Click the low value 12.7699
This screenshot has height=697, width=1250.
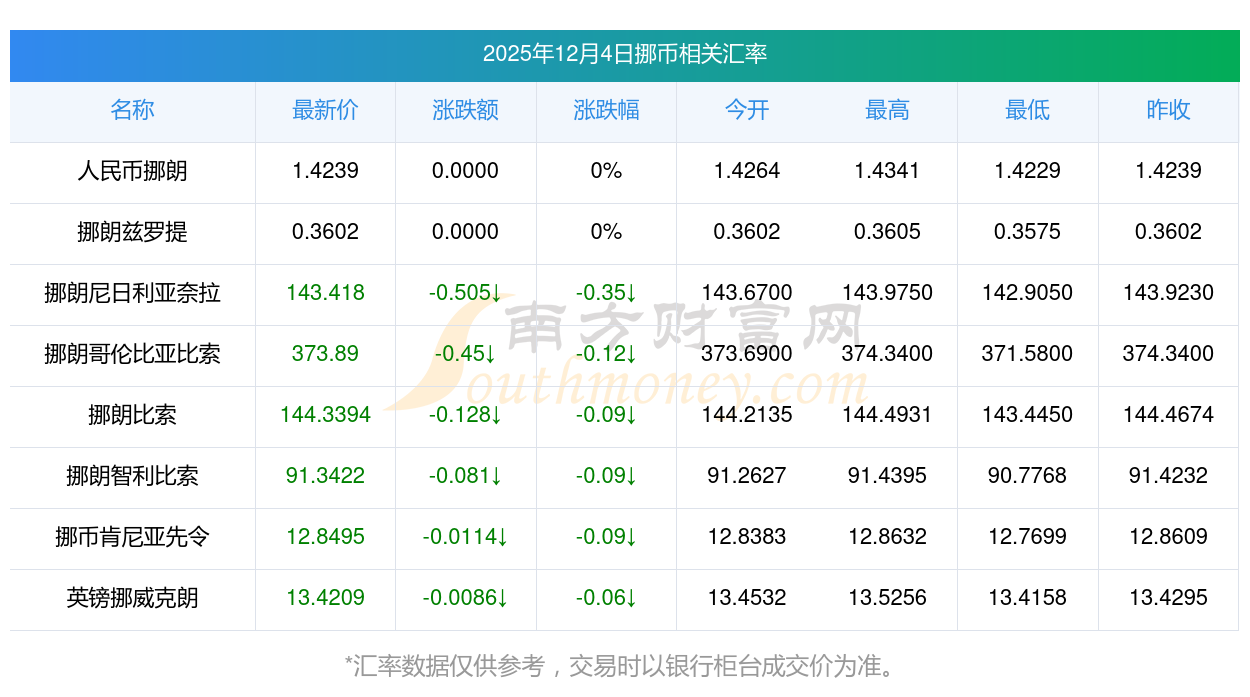pyautogui.click(x=1028, y=537)
